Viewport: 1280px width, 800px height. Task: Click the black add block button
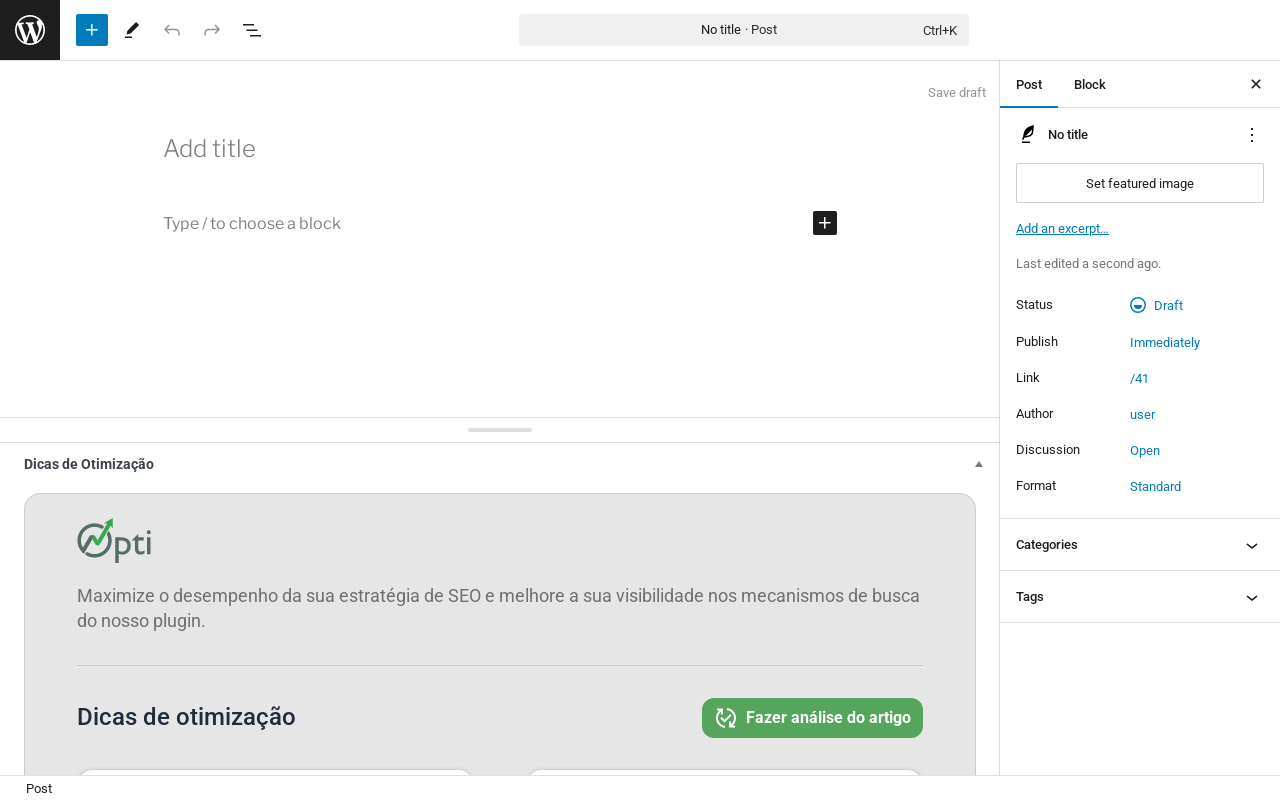point(825,223)
